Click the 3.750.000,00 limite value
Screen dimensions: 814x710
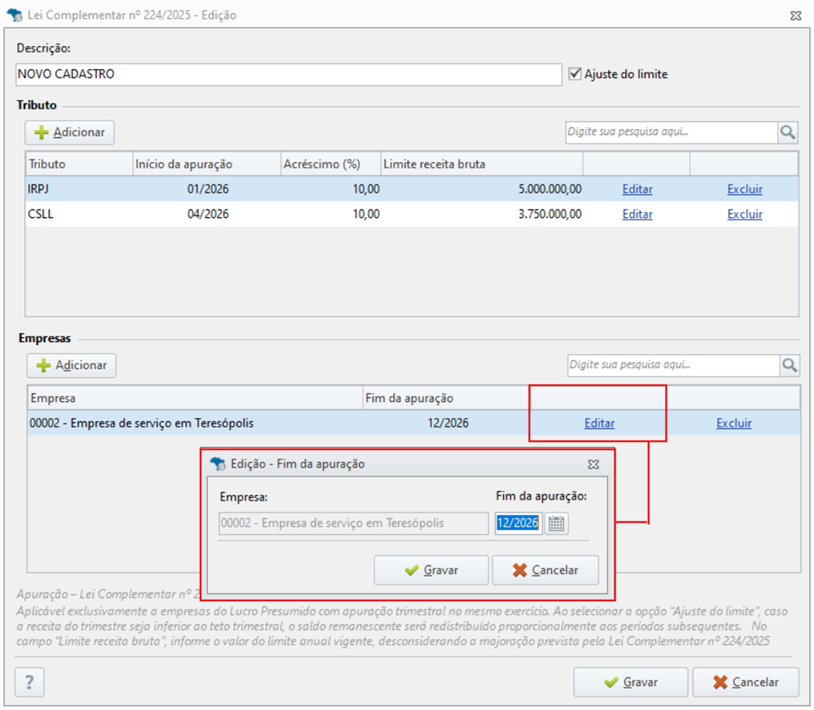tap(550, 214)
